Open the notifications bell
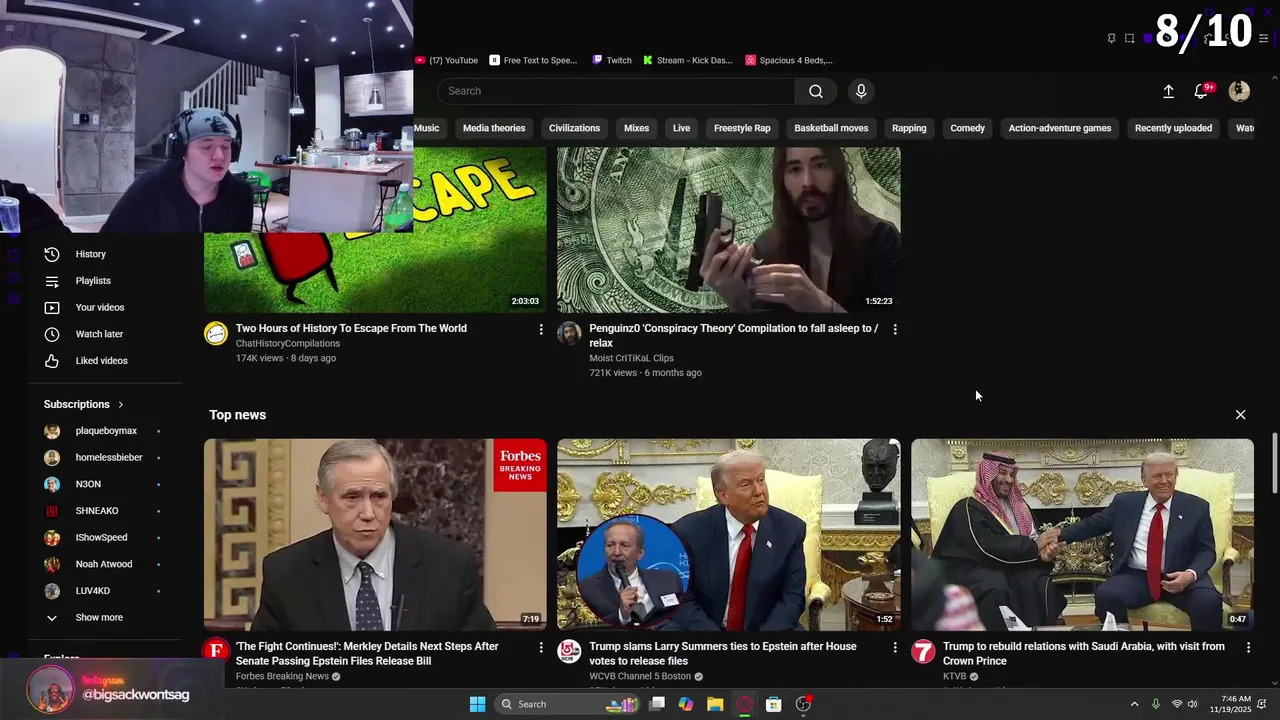The height and width of the screenshot is (720, 1280). pos(1201,91)
